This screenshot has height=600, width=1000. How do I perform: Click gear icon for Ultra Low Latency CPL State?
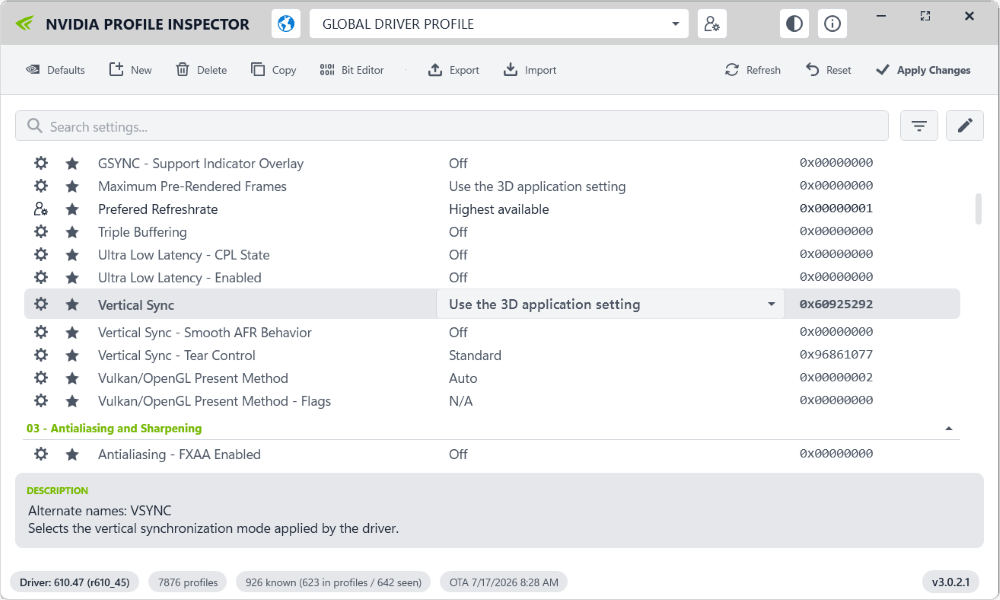pyautogui.click(x=41, y=255)
